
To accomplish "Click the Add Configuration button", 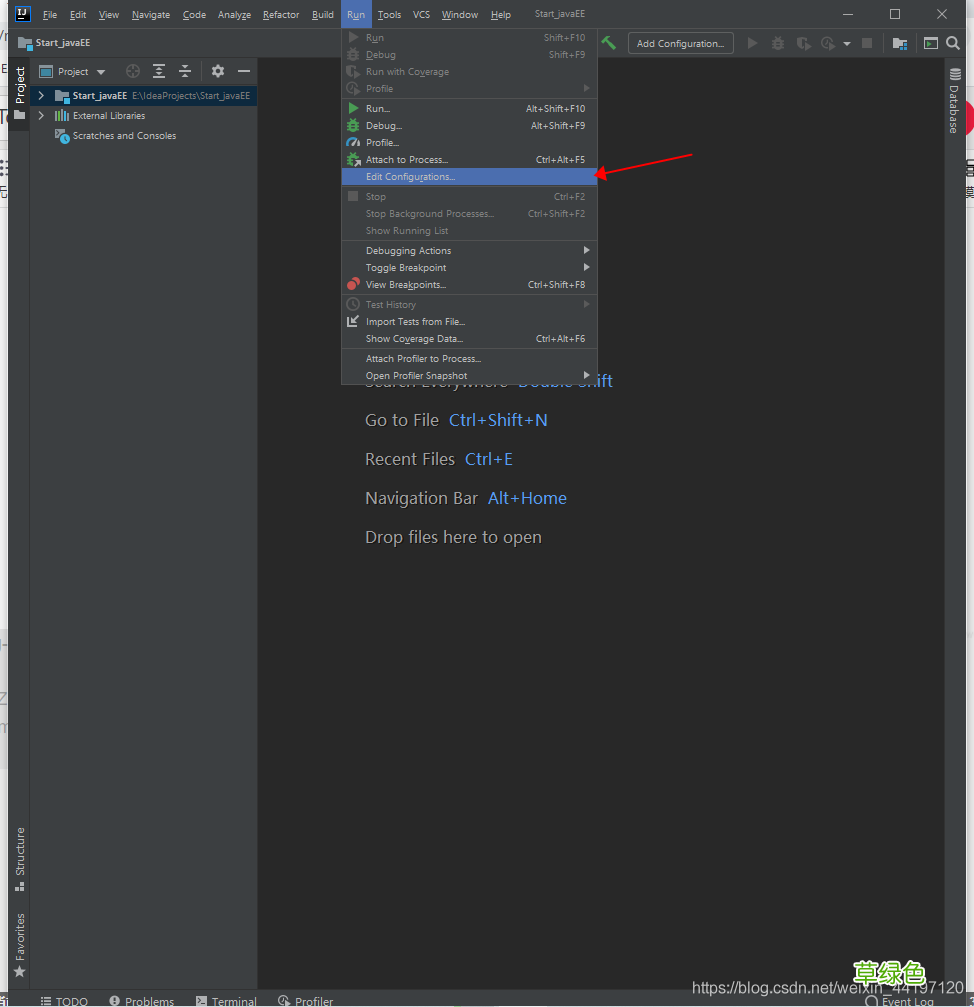I will click(680, 43).
